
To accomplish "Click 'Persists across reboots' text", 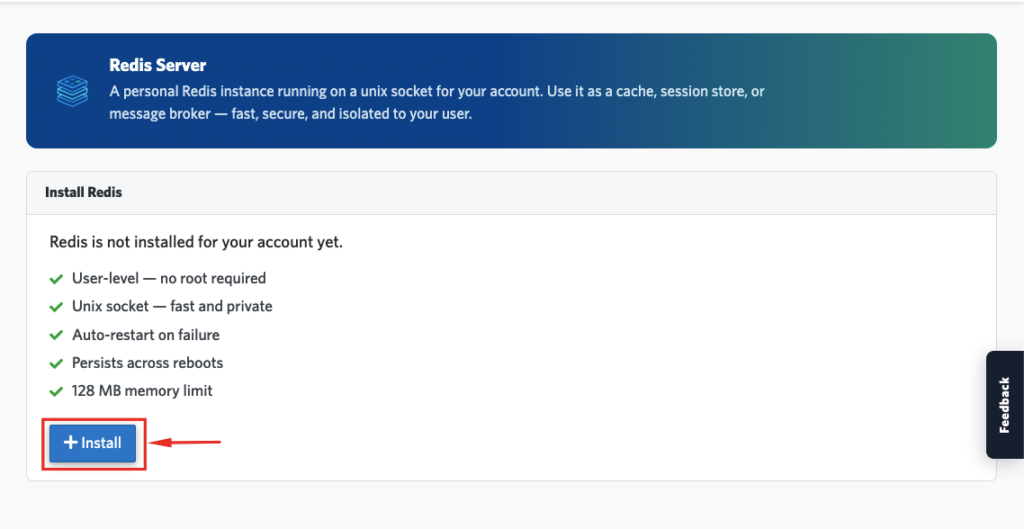I will point(148,363).
